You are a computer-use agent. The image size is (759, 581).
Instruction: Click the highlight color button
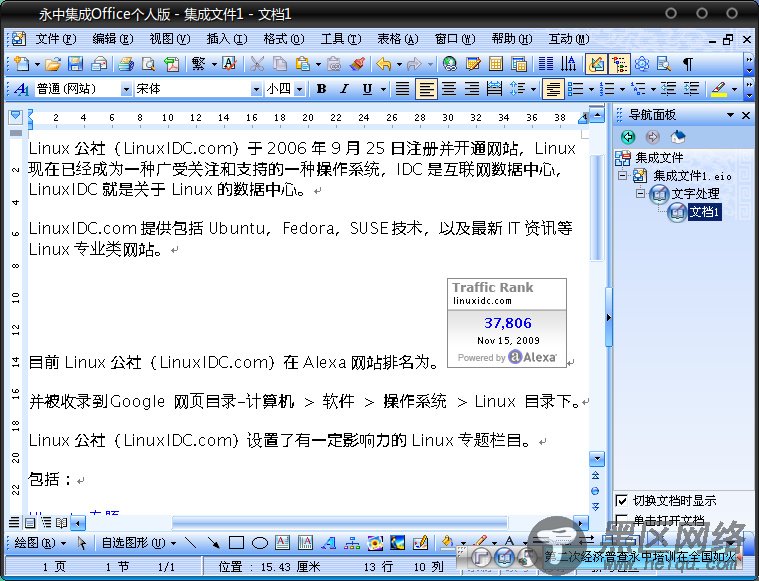click(719, 89)
